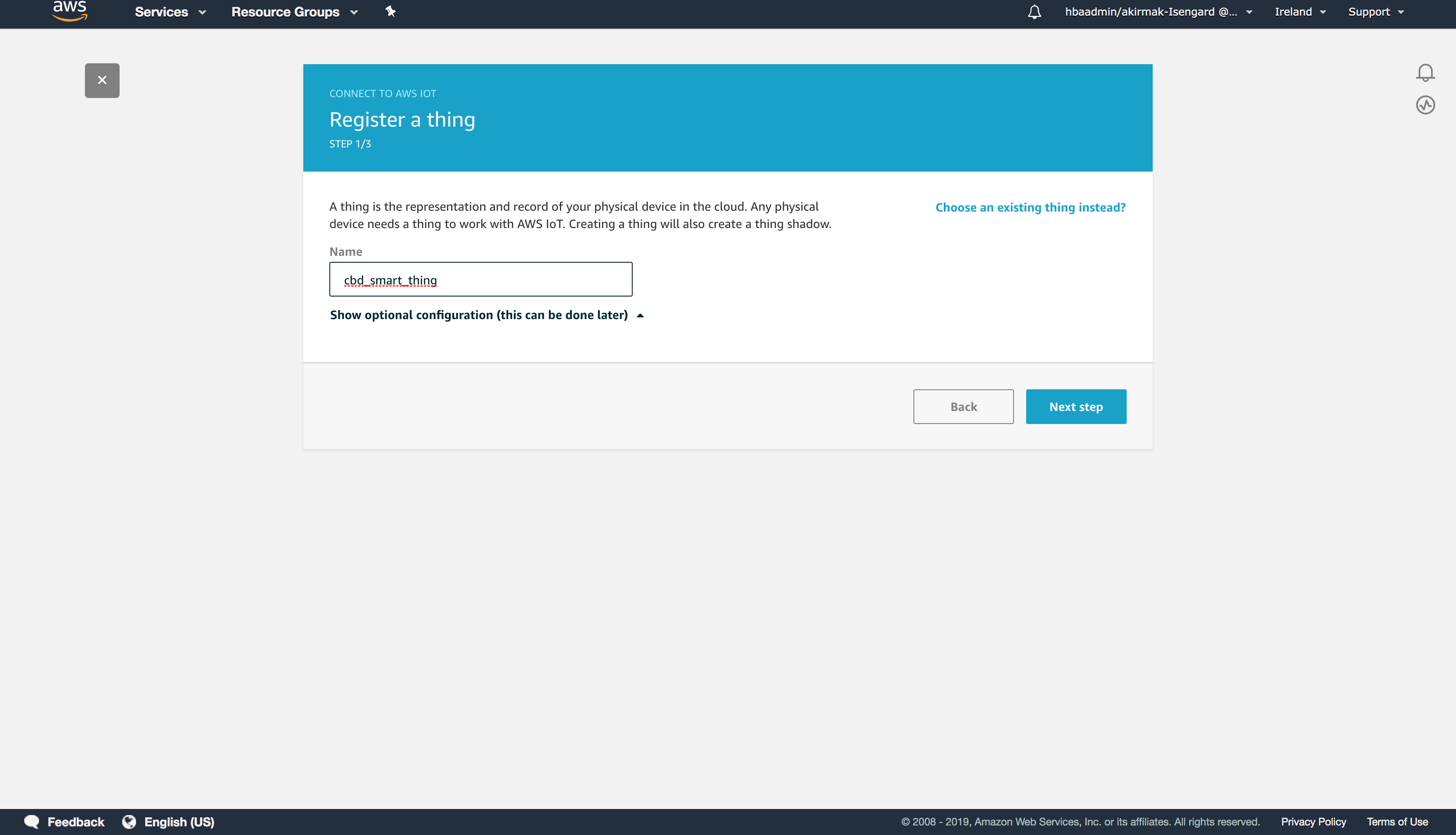The image size is (1456, 835).
Task: Open the Support menu
Action: click(x=1376, y=12)
